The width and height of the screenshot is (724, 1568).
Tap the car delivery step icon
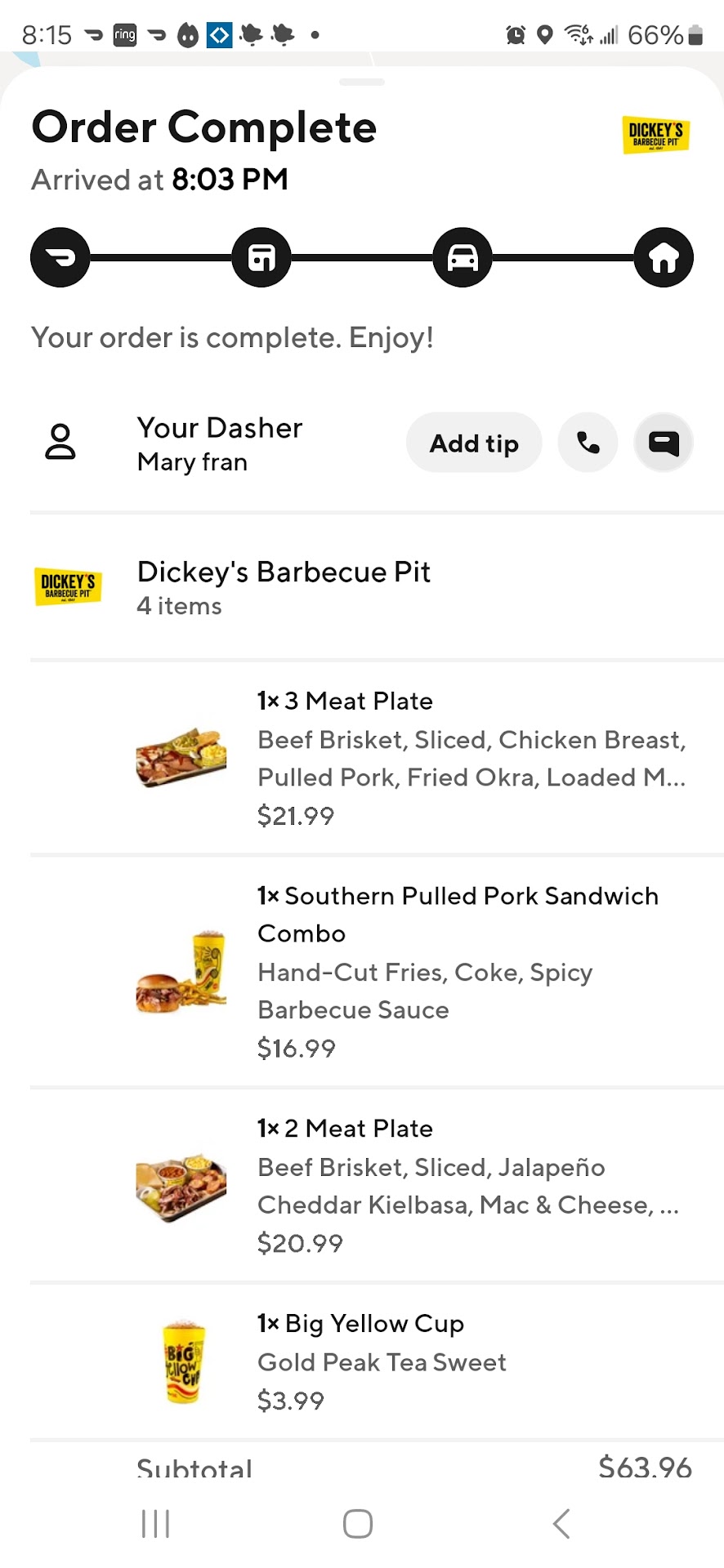click(463, 258)
